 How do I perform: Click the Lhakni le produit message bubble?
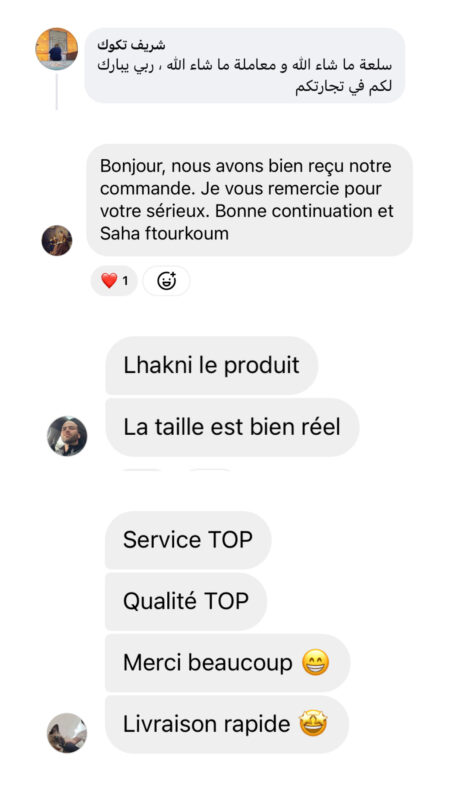[x=212, y=365]
